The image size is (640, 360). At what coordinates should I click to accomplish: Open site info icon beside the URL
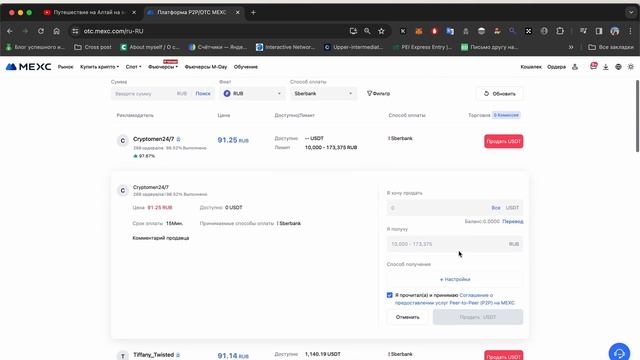pyautogui.click(x=75, y=31)
